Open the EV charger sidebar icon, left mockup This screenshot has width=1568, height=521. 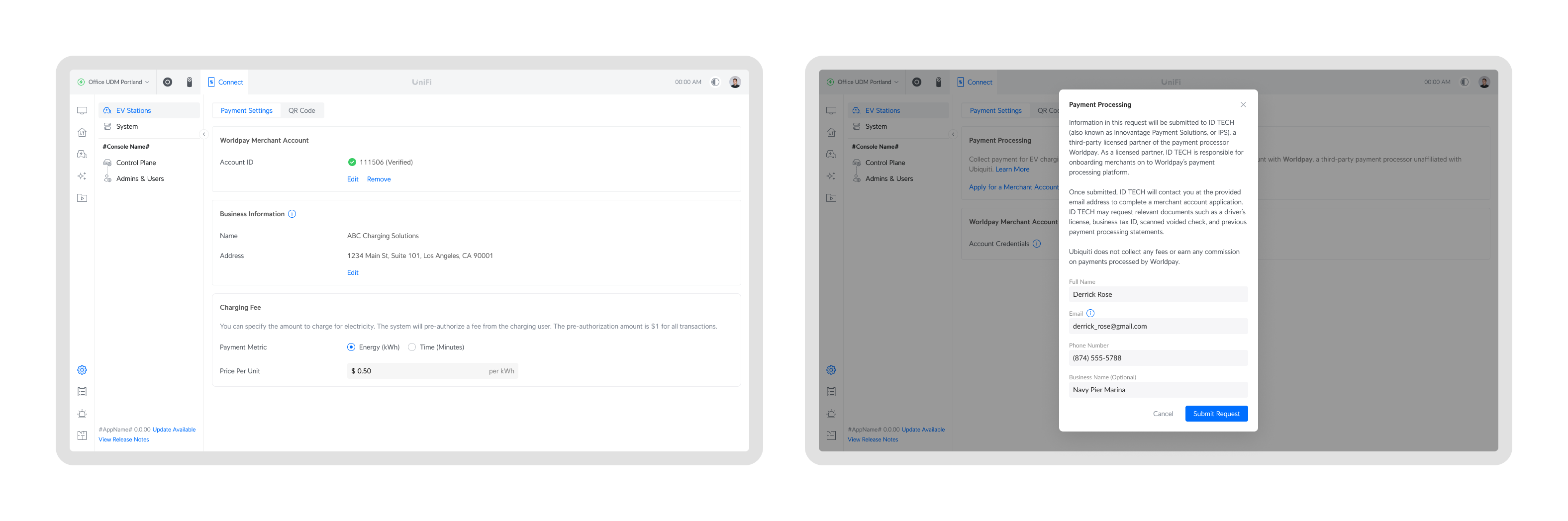coord(82,155)
